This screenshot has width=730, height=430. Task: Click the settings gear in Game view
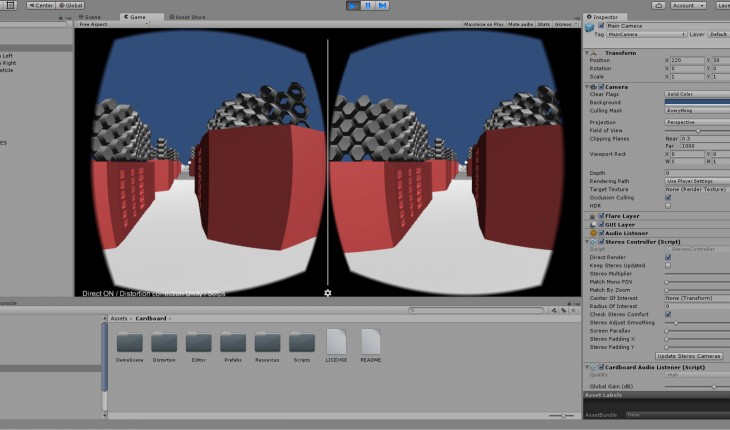coord(328,292)
